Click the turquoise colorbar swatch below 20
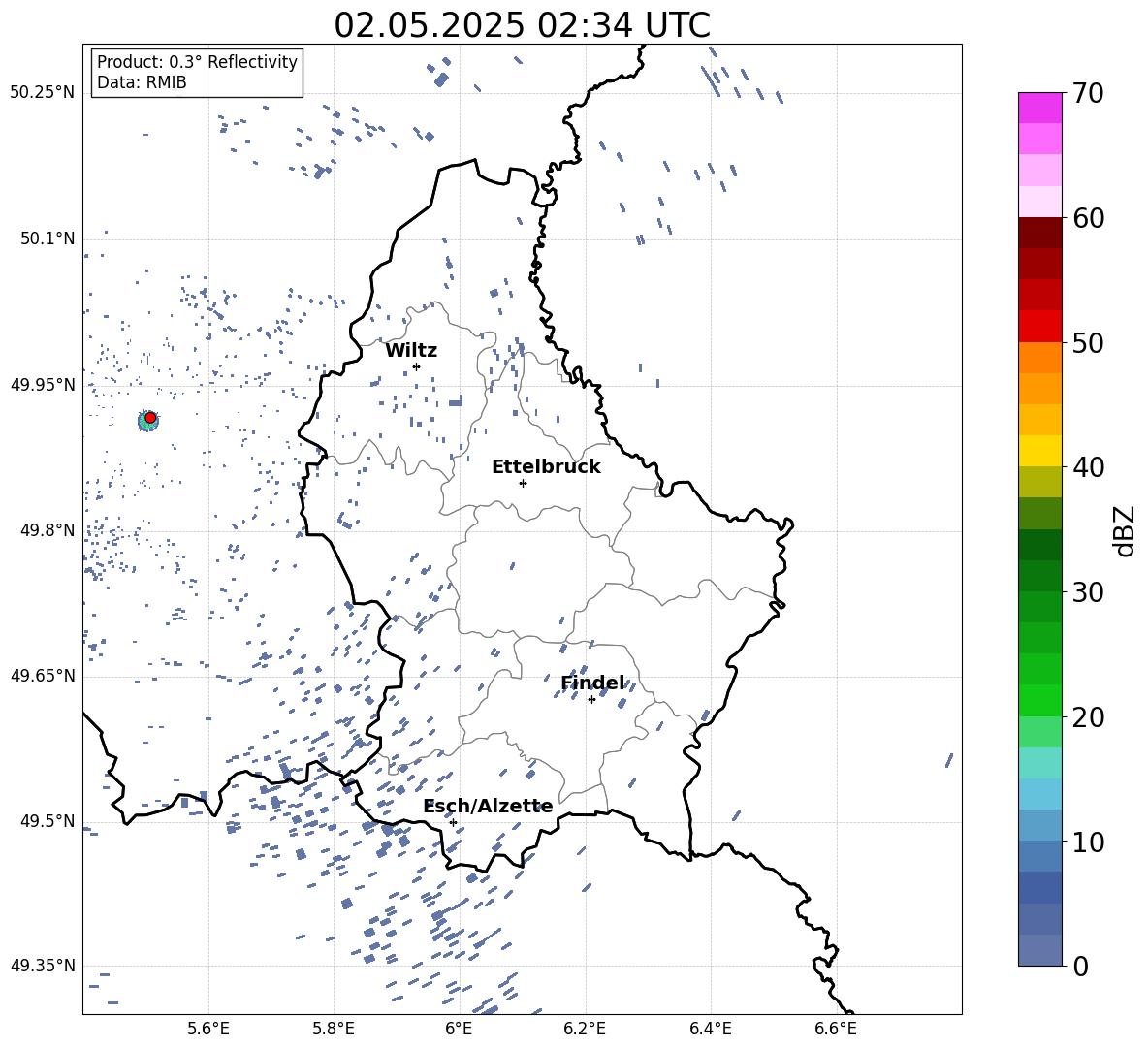This screenshot has height=1048, width=1148. [x=1040, y=763]
